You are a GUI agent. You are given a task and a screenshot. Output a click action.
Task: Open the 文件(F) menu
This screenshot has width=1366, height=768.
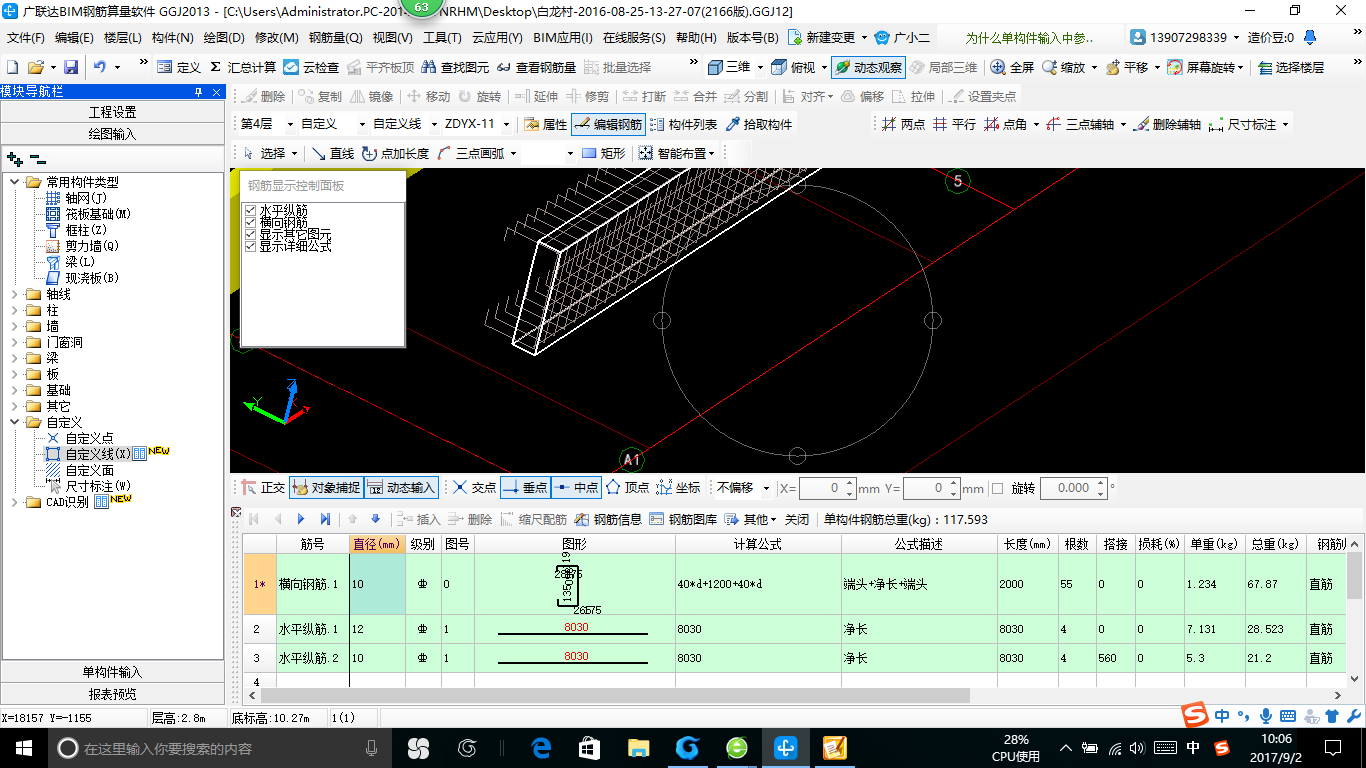click(26, 38)
